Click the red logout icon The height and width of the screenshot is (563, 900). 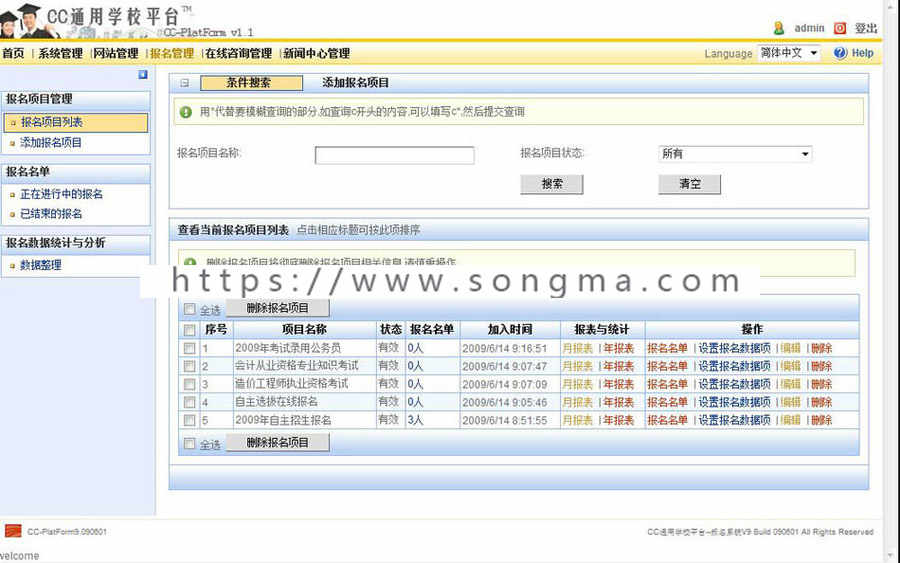840,28
